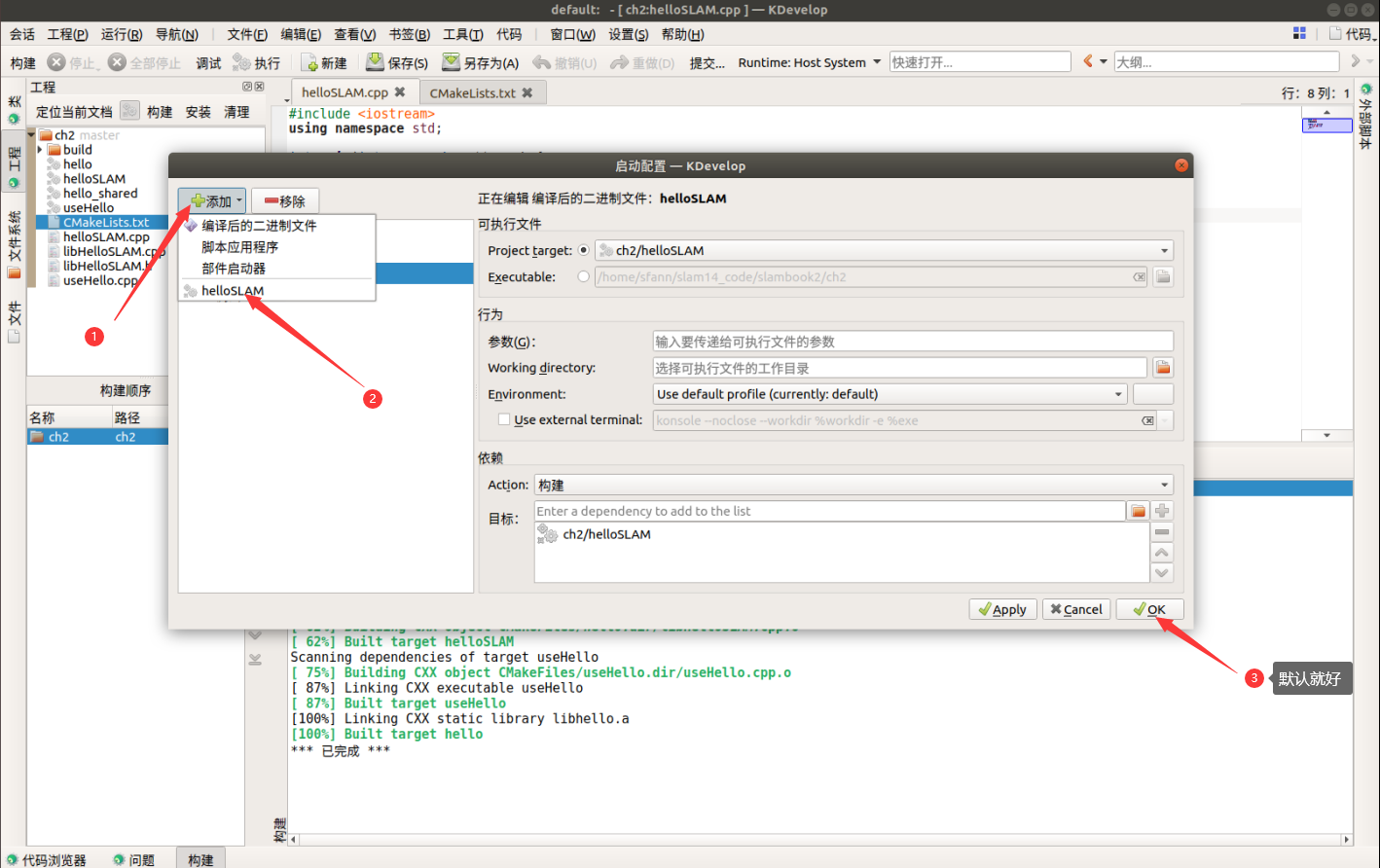The image size is (1380, 868).
Task: Open the 工程 side panel tab
Action: 14,166
